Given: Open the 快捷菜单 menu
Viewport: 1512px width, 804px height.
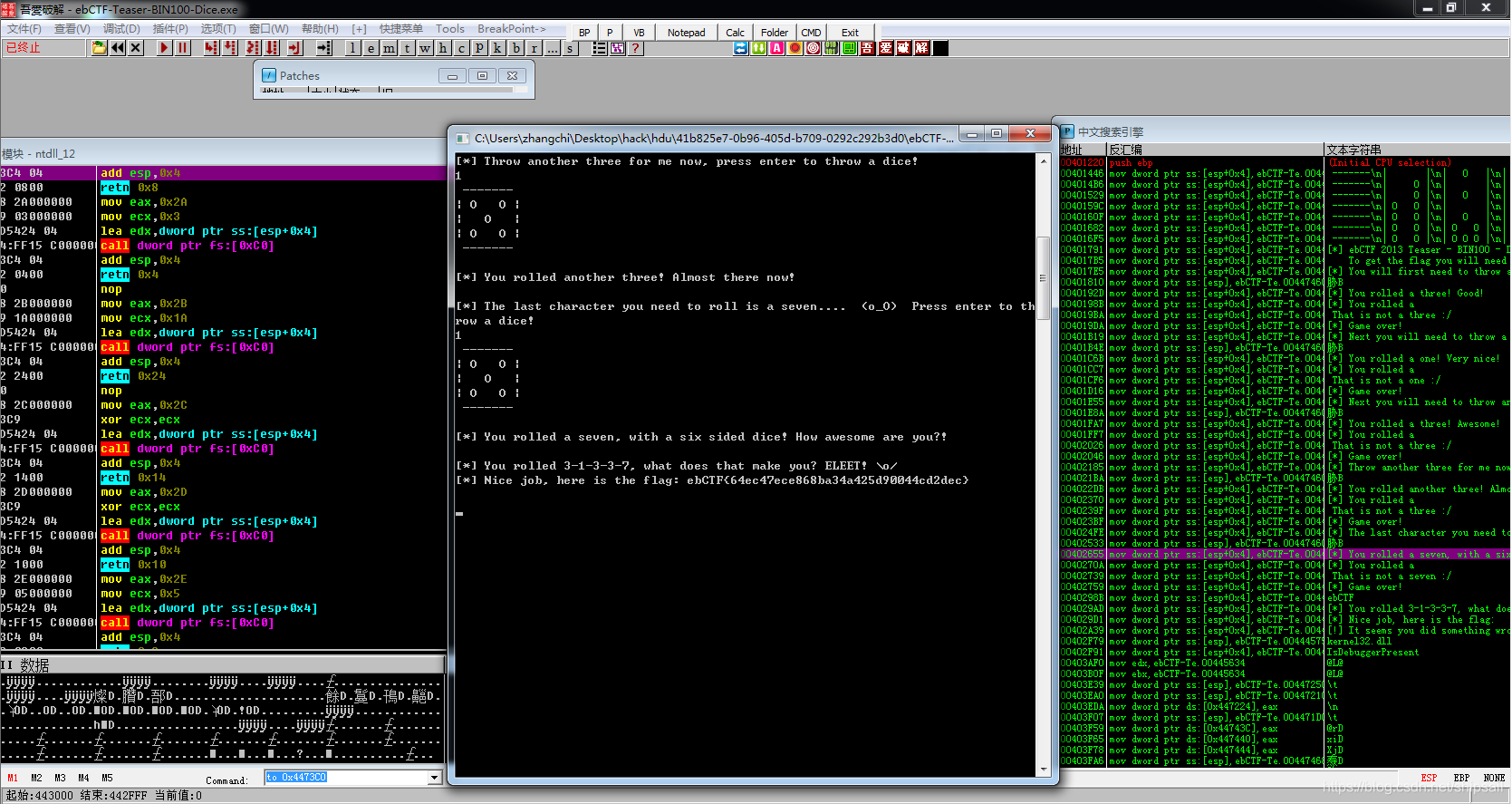Looking at the screenshot, I should (401, 29).
